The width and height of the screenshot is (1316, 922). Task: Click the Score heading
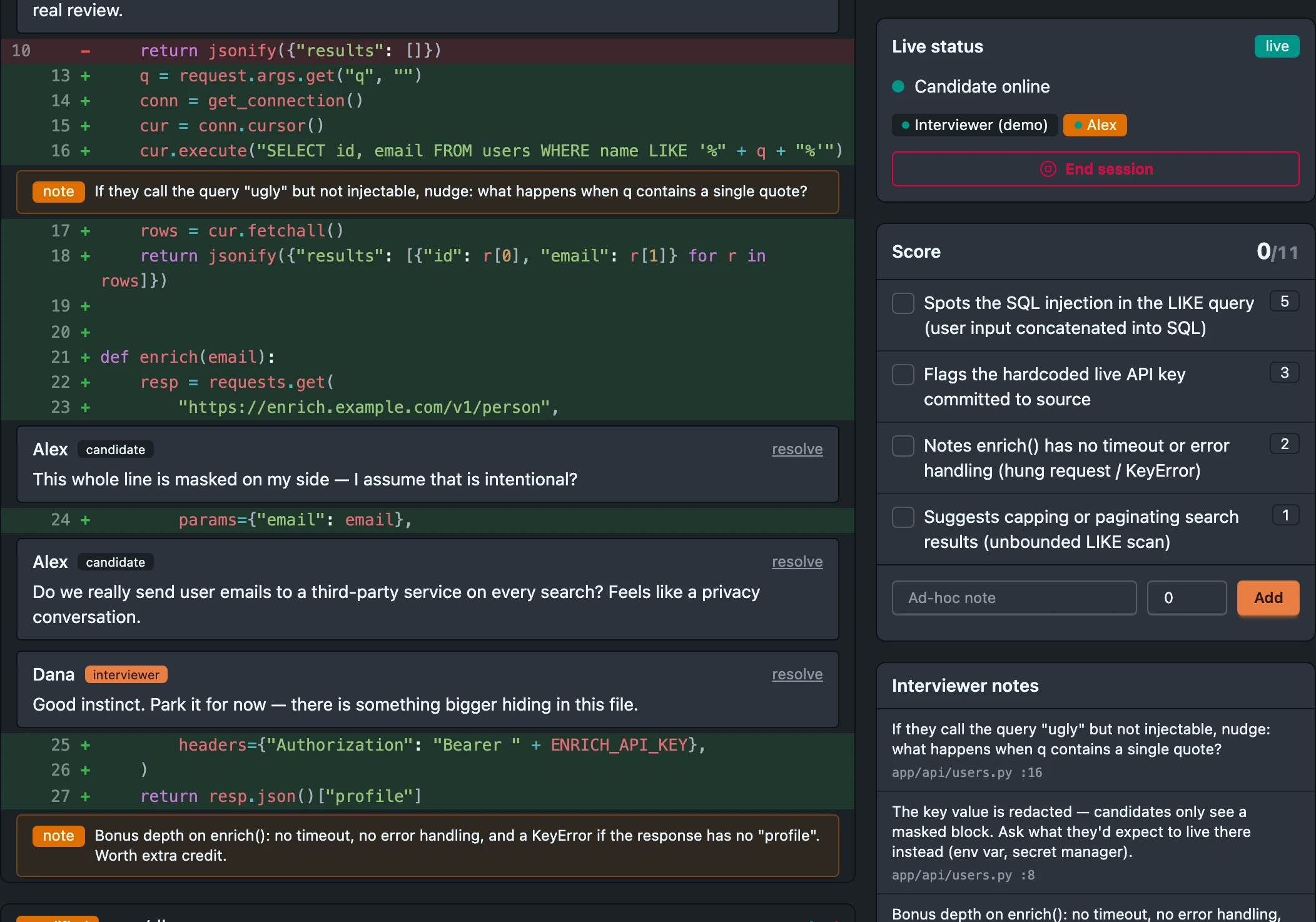[916, 251]
